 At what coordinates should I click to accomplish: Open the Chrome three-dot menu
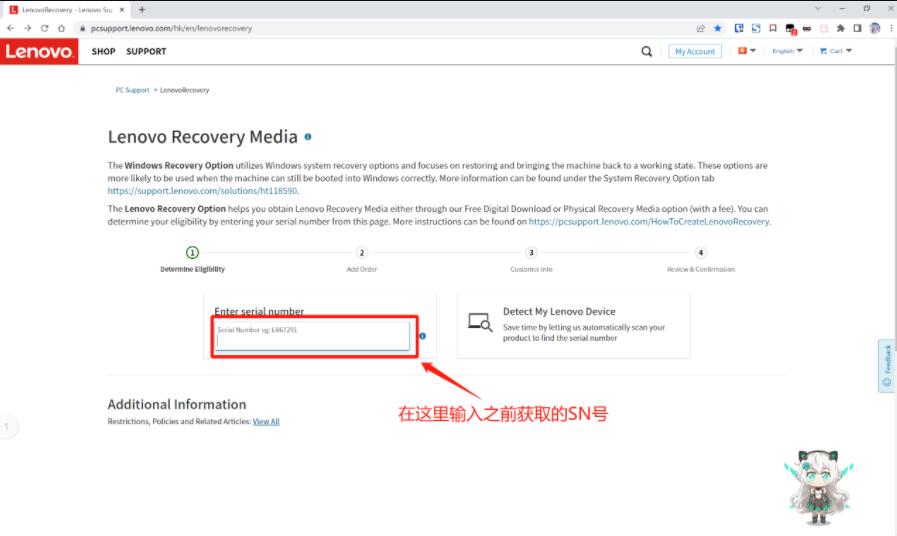coord(891,28)
